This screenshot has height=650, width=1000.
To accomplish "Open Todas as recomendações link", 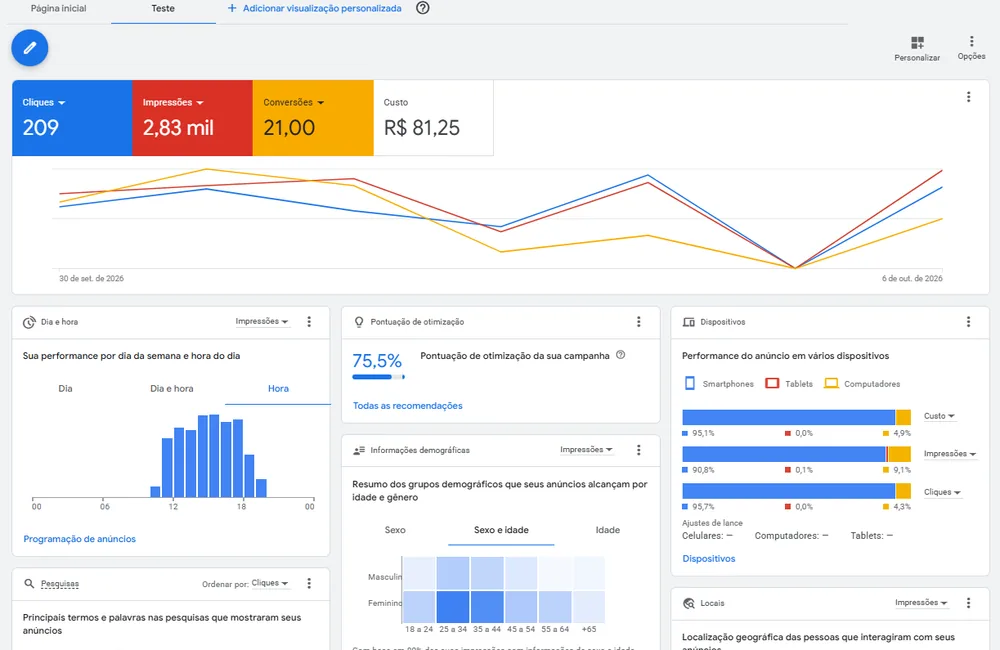I will click(408, 406).
